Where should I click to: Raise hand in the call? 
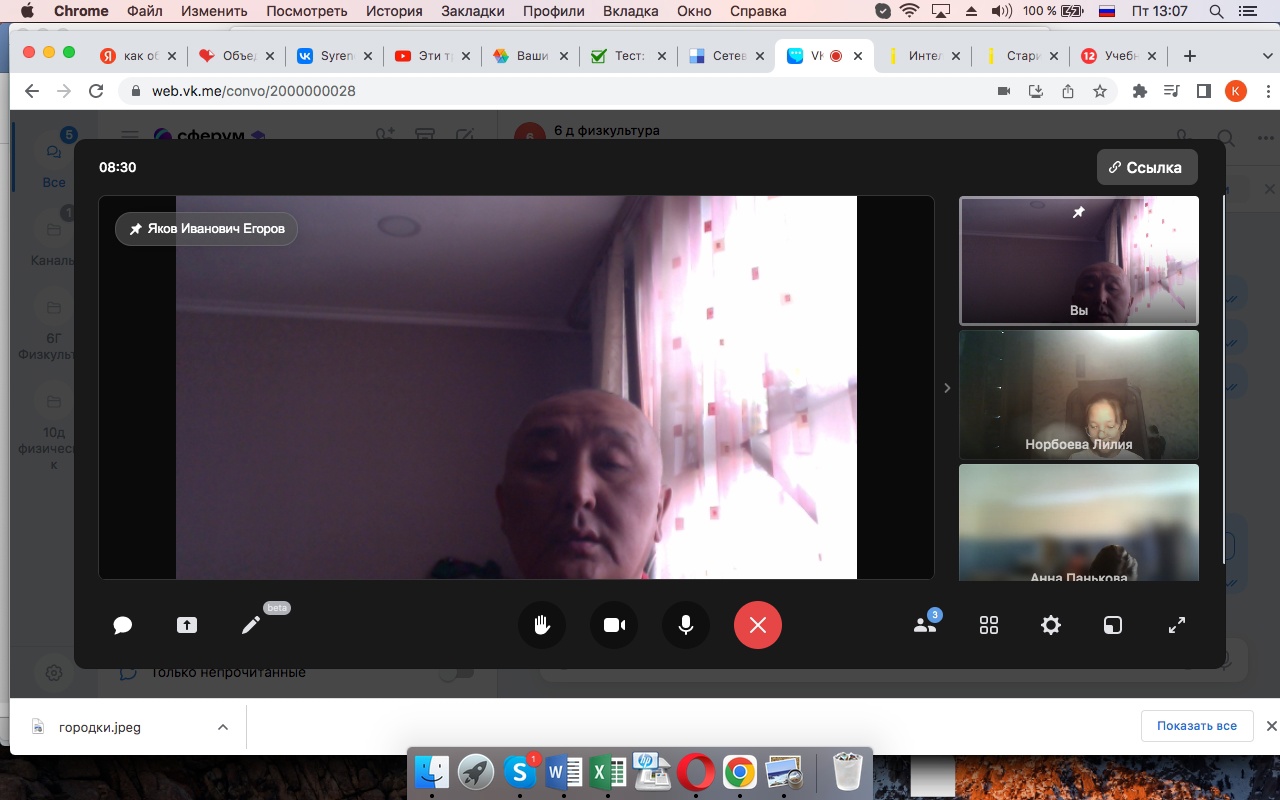click(x=542, y=625)
